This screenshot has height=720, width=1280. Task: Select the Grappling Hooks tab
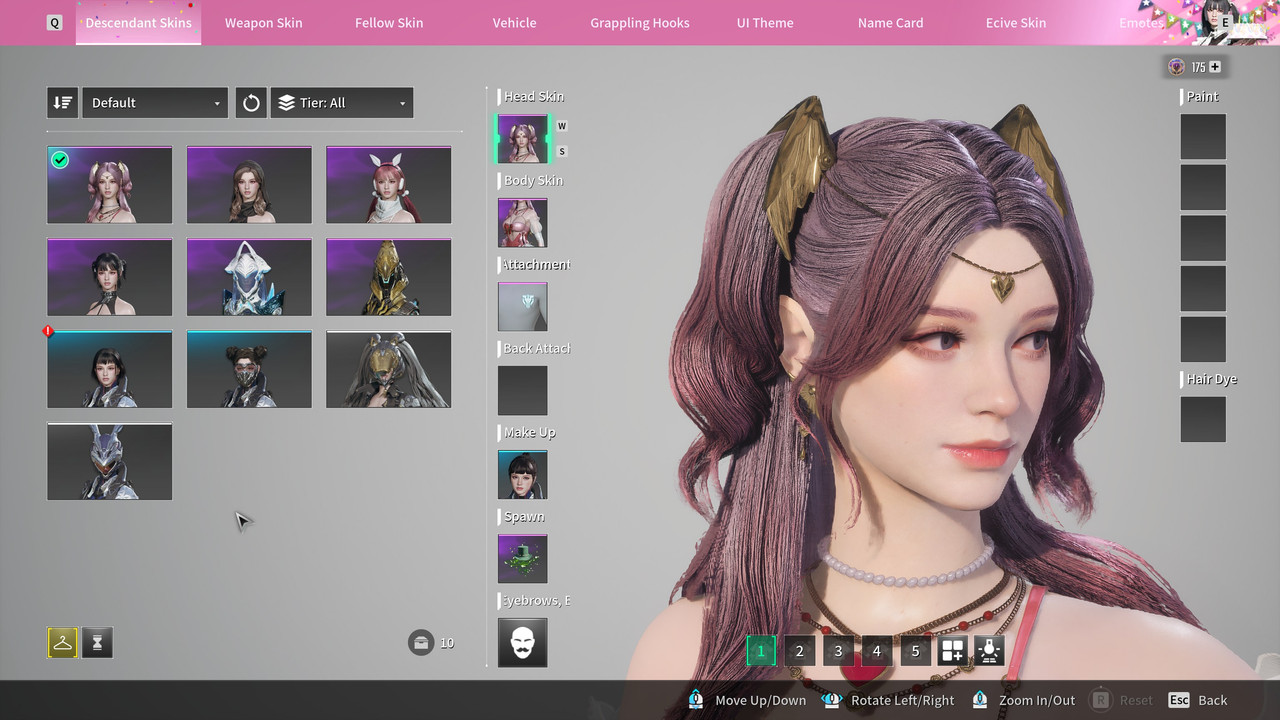(x=640, y=22)
